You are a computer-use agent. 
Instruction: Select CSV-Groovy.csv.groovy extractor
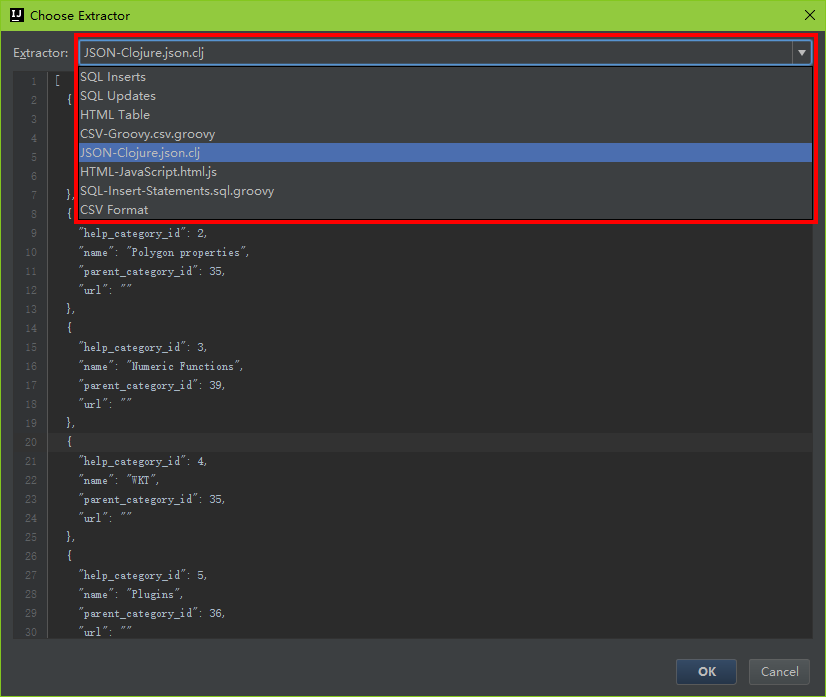[147, 134]
